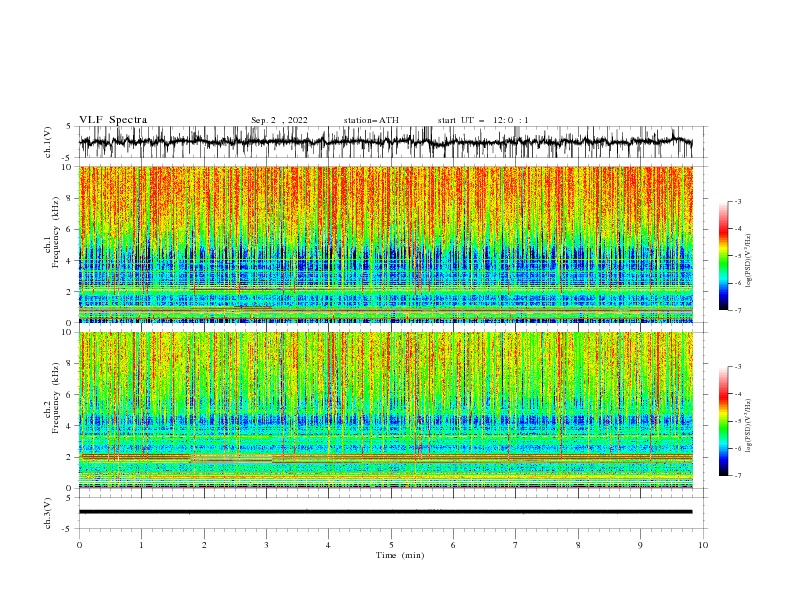Click the "ch.3(V)" waveform axis label
Screen dimensions: 792x612
48,513
